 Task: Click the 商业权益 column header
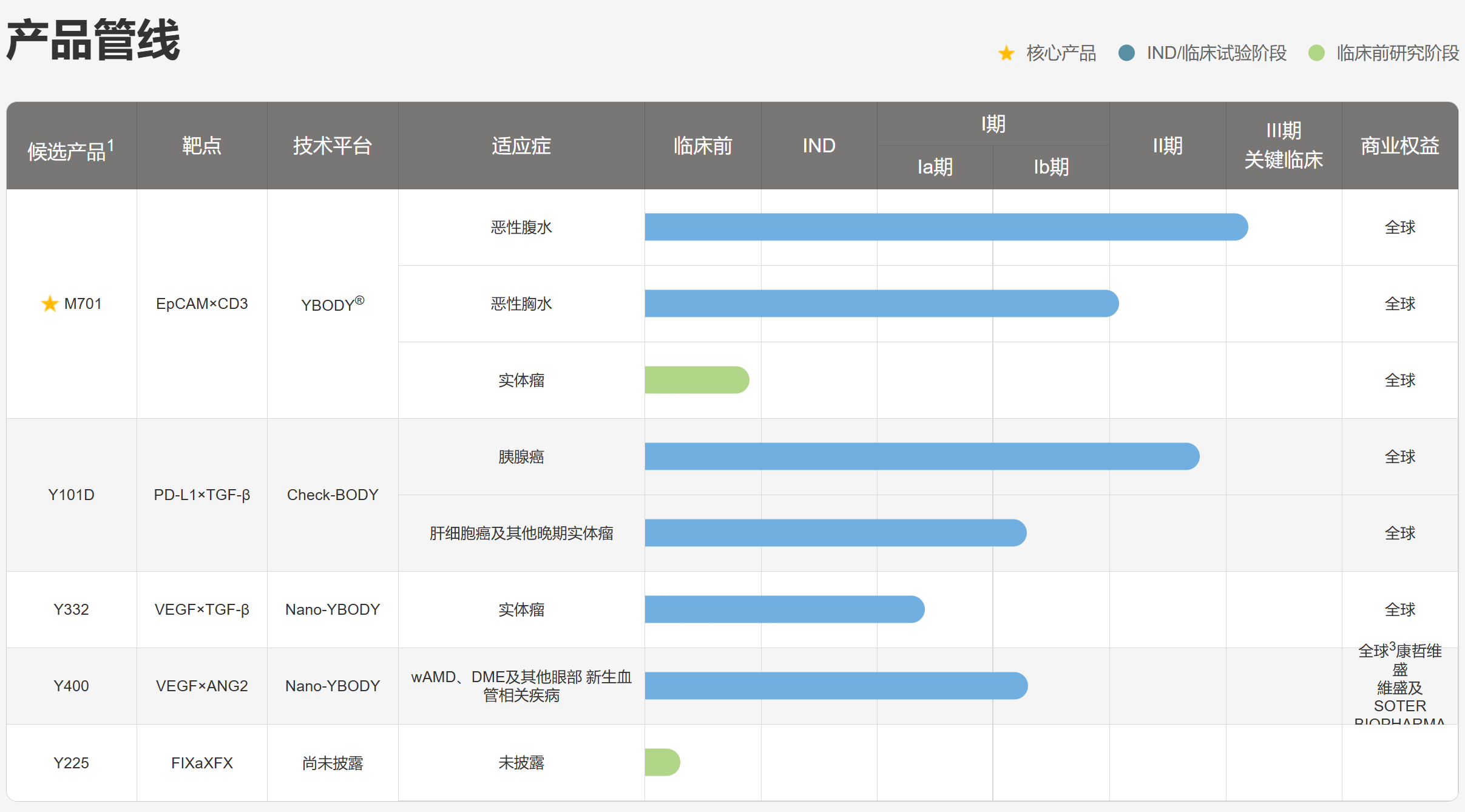pos(1400,146)
